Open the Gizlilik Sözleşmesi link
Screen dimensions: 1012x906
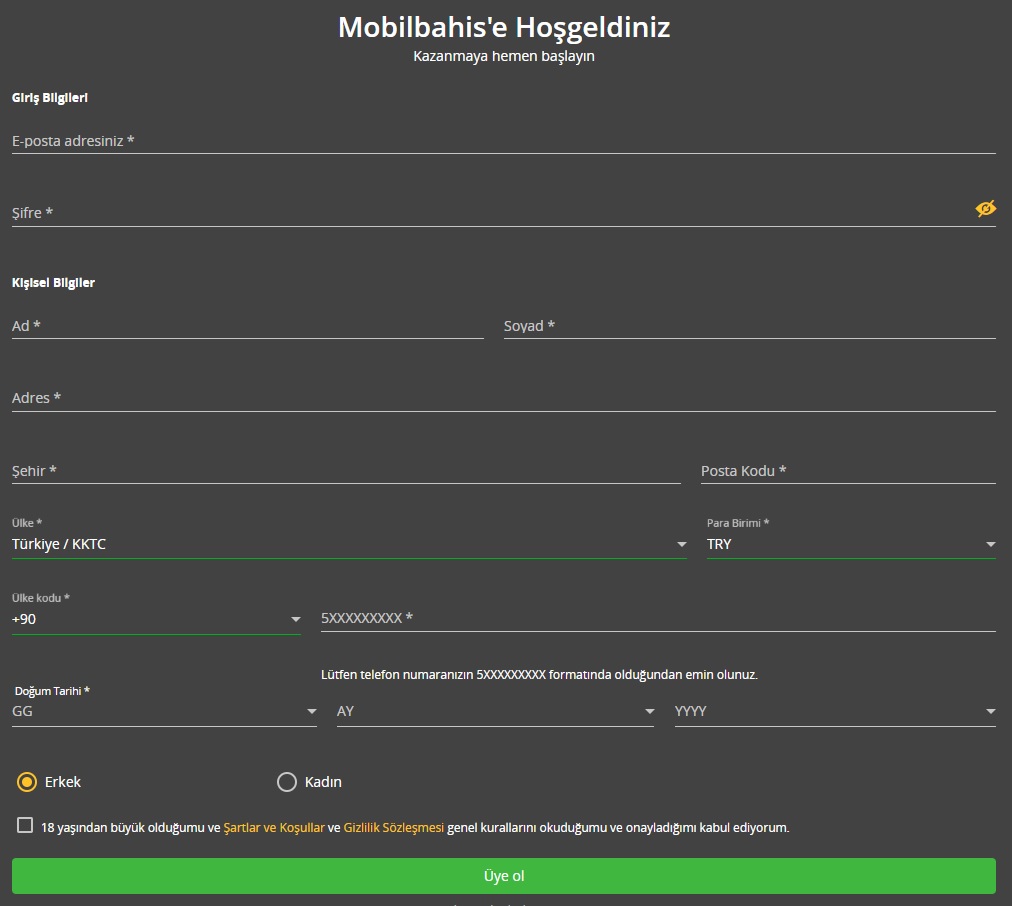[394, 827]
